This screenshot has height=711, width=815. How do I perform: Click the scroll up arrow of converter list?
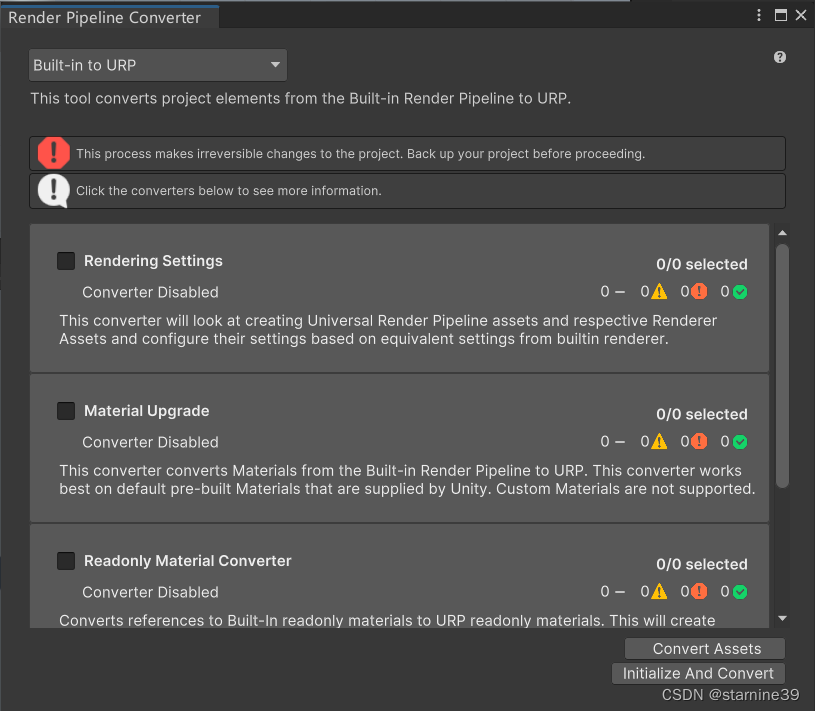coord(782,233)
